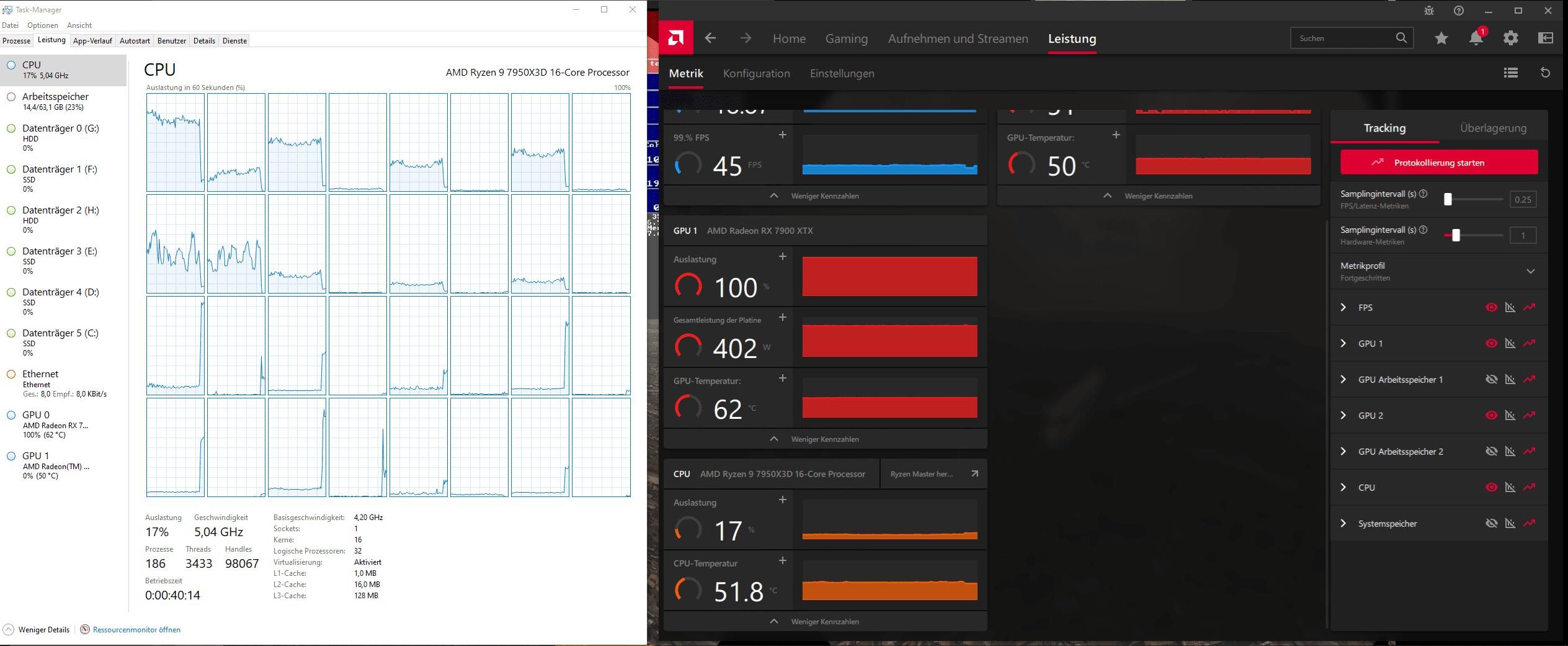Open the App-Verlauf tab

(x=92, y=41)
